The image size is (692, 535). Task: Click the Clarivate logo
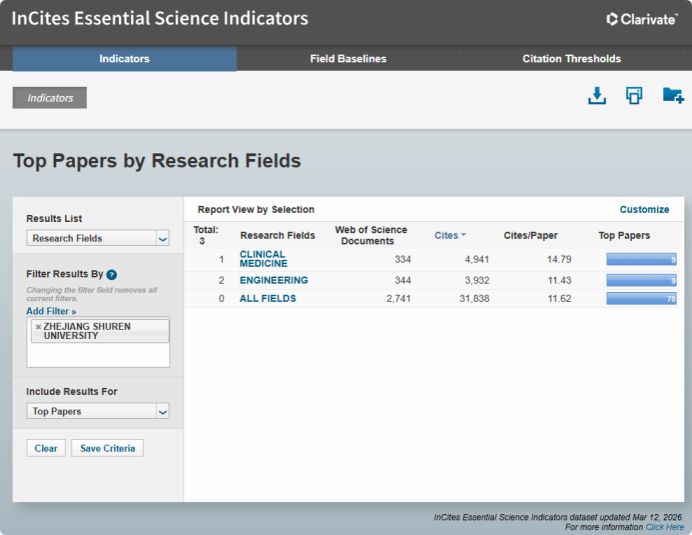click(641, 19)
